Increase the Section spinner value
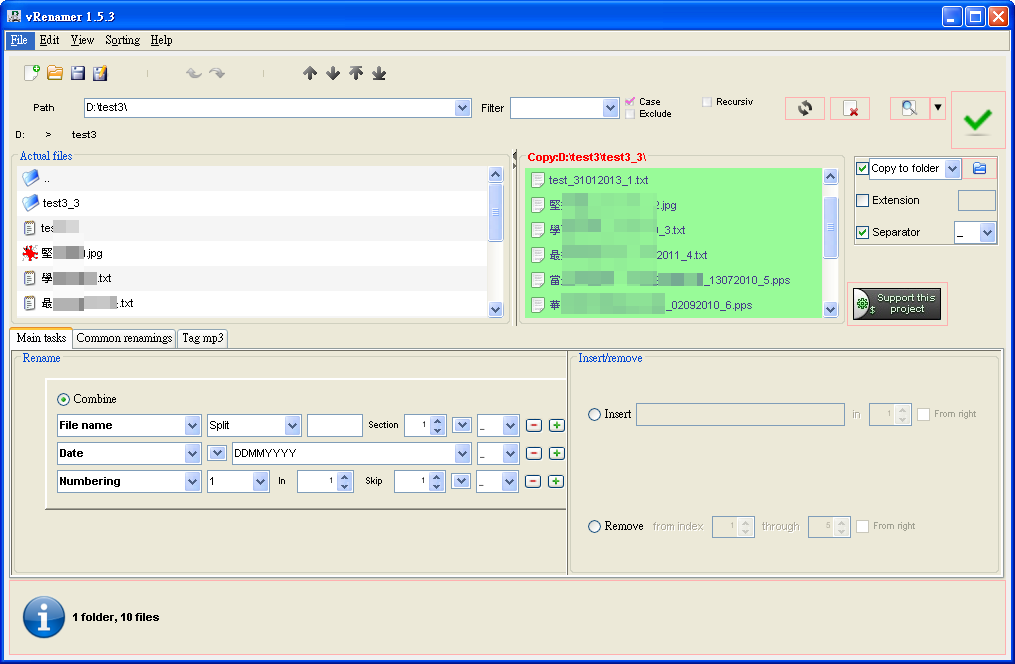 pyautogui.click(x=438, y=421)
